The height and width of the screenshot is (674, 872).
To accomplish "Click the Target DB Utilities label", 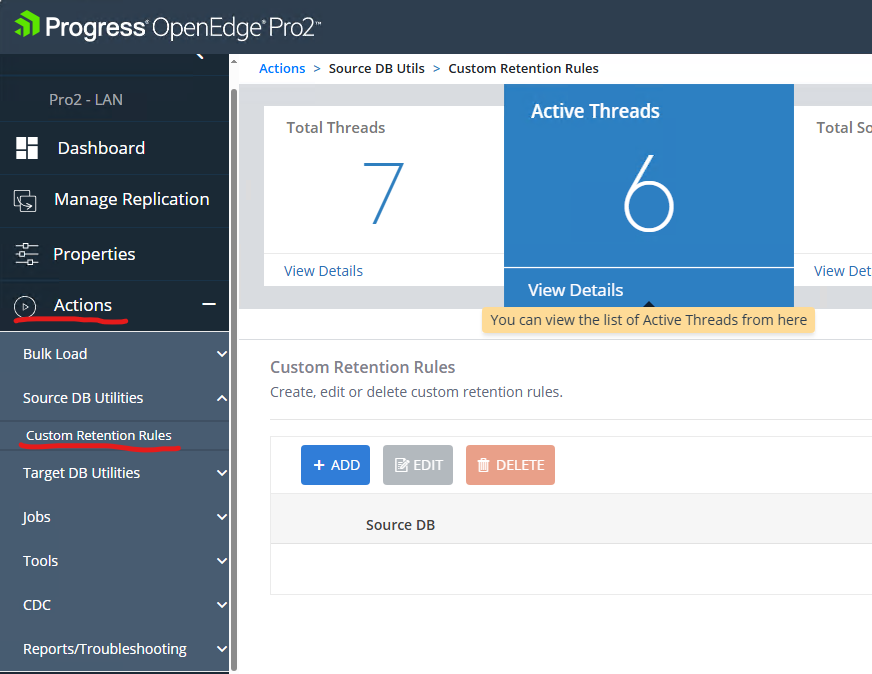I will pyautogui.click(x=81, y=473).
